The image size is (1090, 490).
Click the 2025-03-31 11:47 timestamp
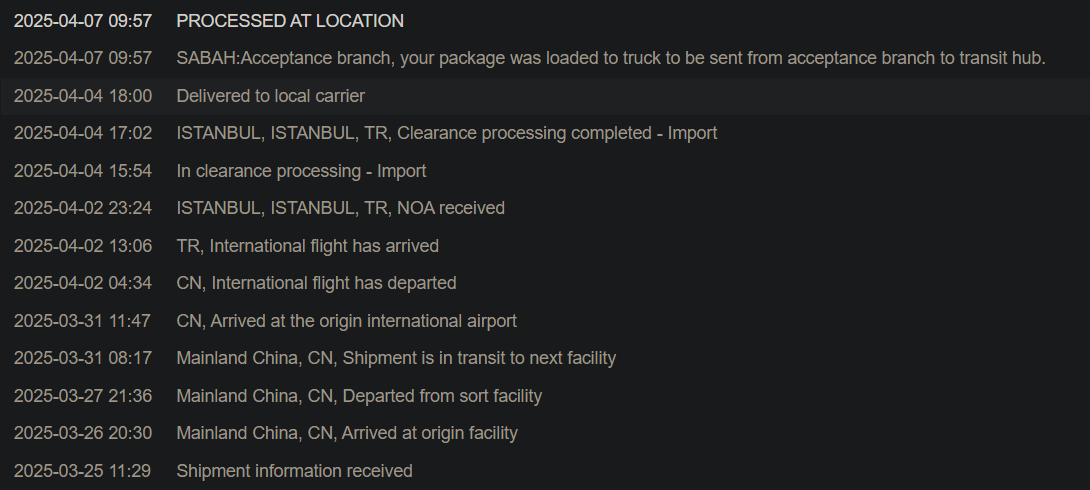pyautogui.click(x=83, y=321)
